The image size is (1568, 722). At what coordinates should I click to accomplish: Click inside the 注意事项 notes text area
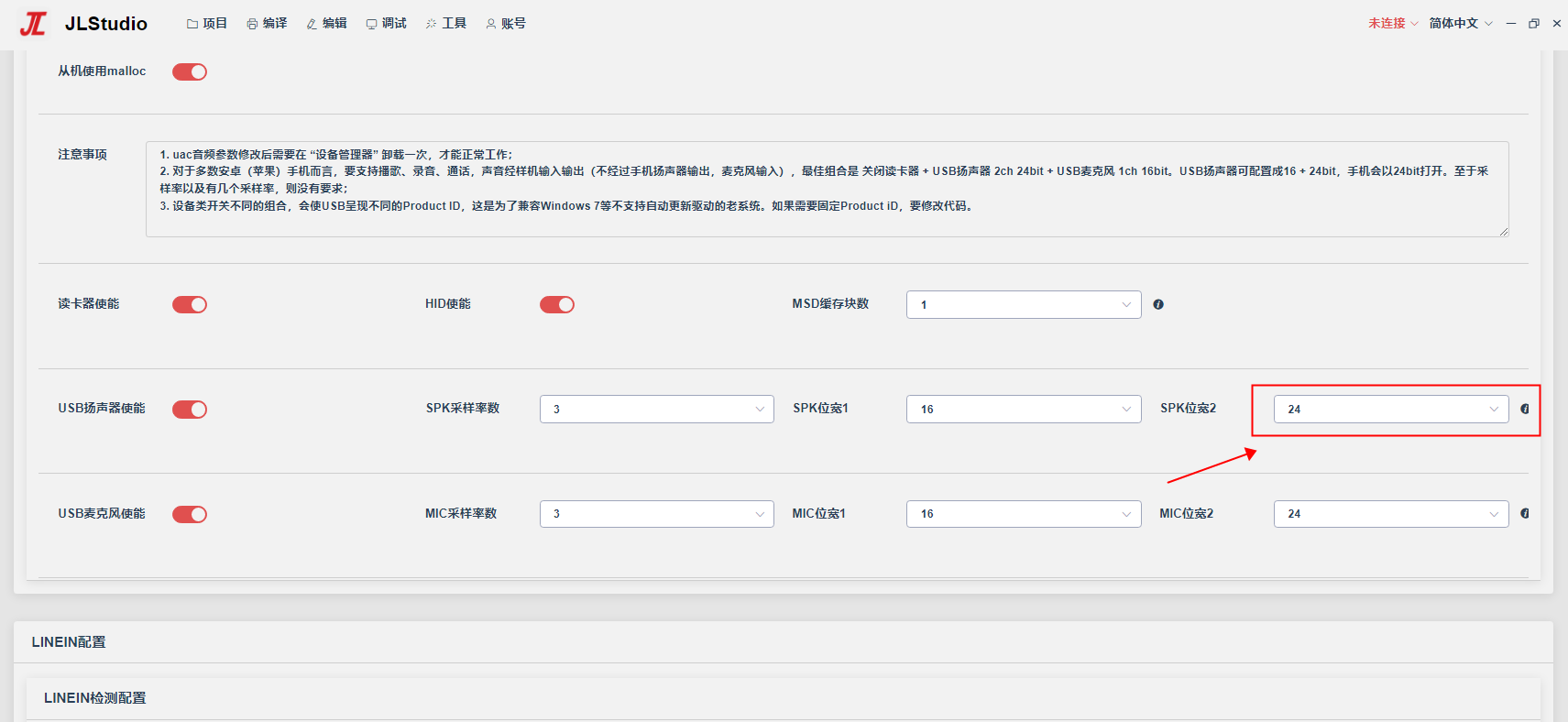point(828,189)
